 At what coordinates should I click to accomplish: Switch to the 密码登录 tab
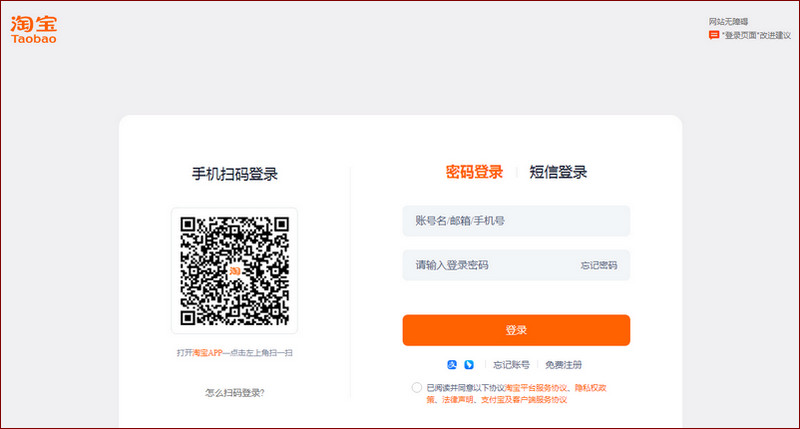(474, 172)
